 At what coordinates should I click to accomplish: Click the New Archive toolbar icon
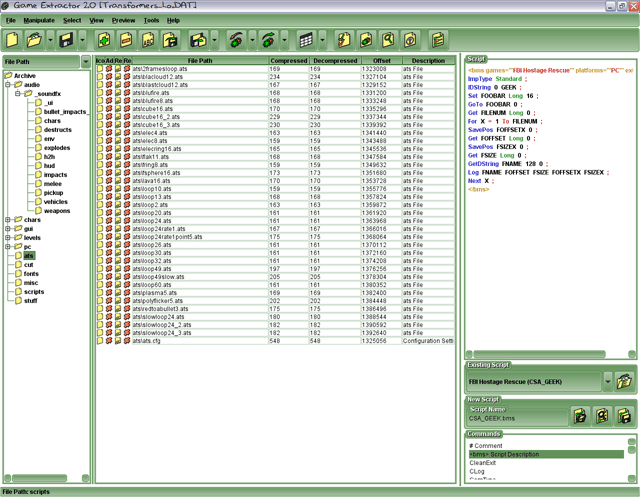(x=12, y=40)
